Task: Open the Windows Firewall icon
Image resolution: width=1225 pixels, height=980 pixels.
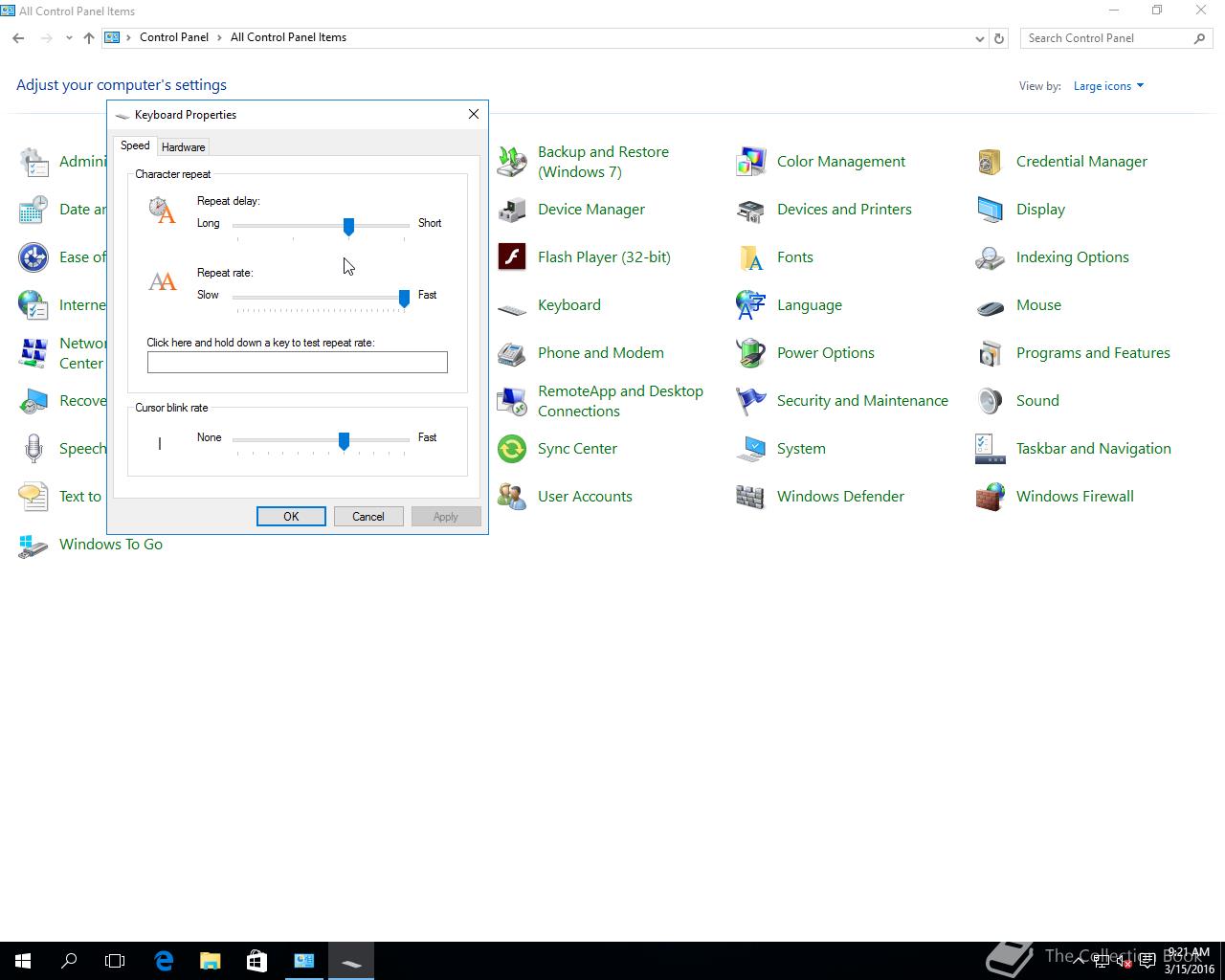Action: (x=991, y=497)
